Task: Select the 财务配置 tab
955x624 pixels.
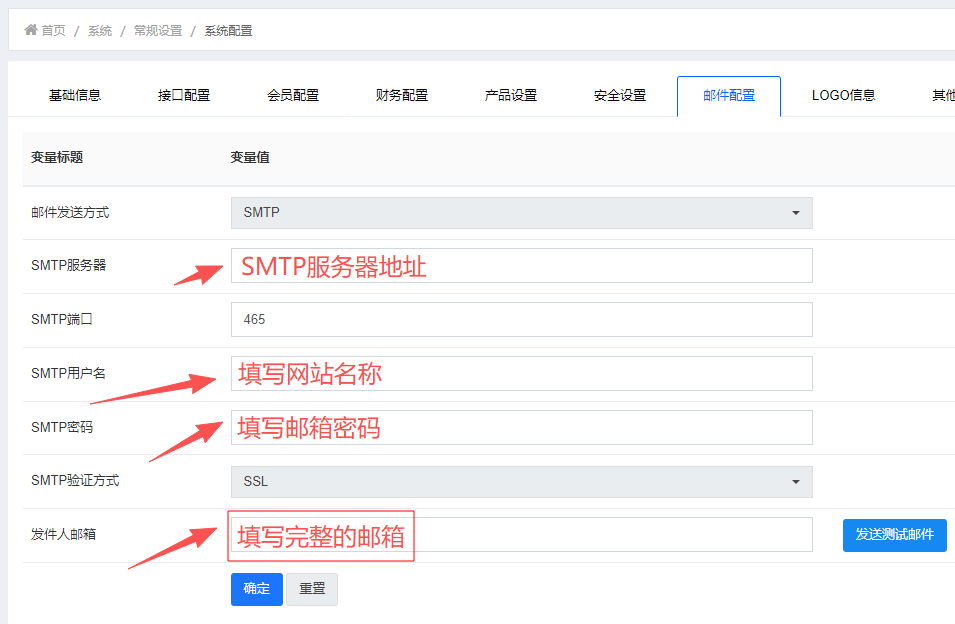Action: [x=402, y=96]
